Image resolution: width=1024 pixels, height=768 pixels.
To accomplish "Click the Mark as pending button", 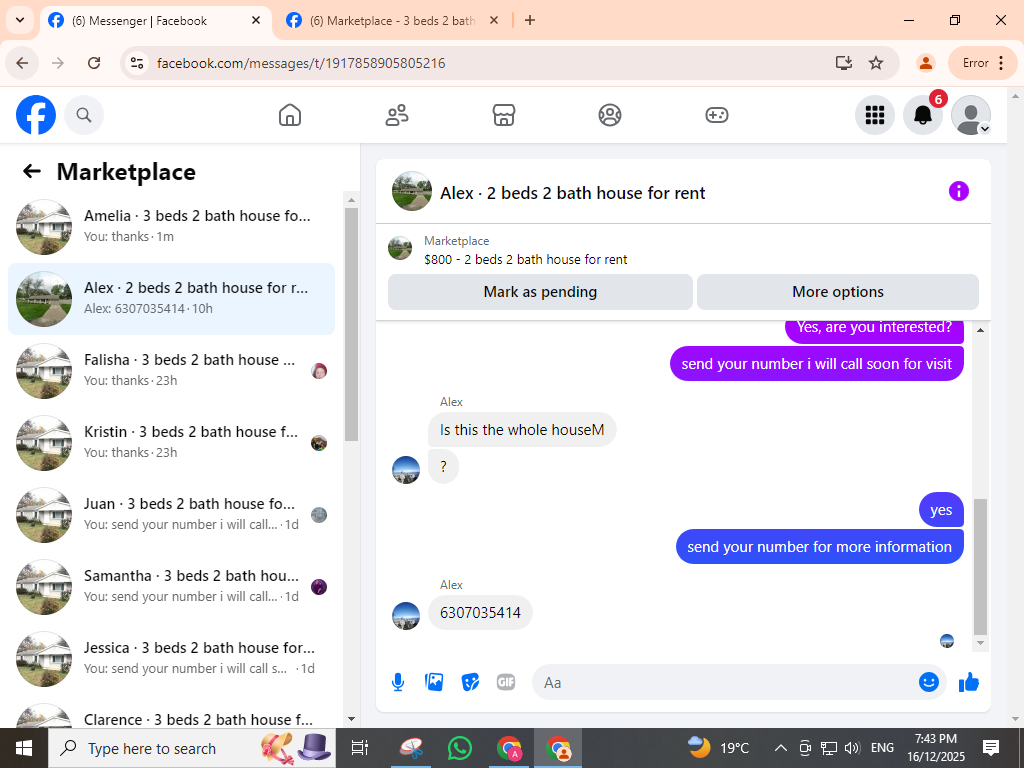I will coord(540,292).
